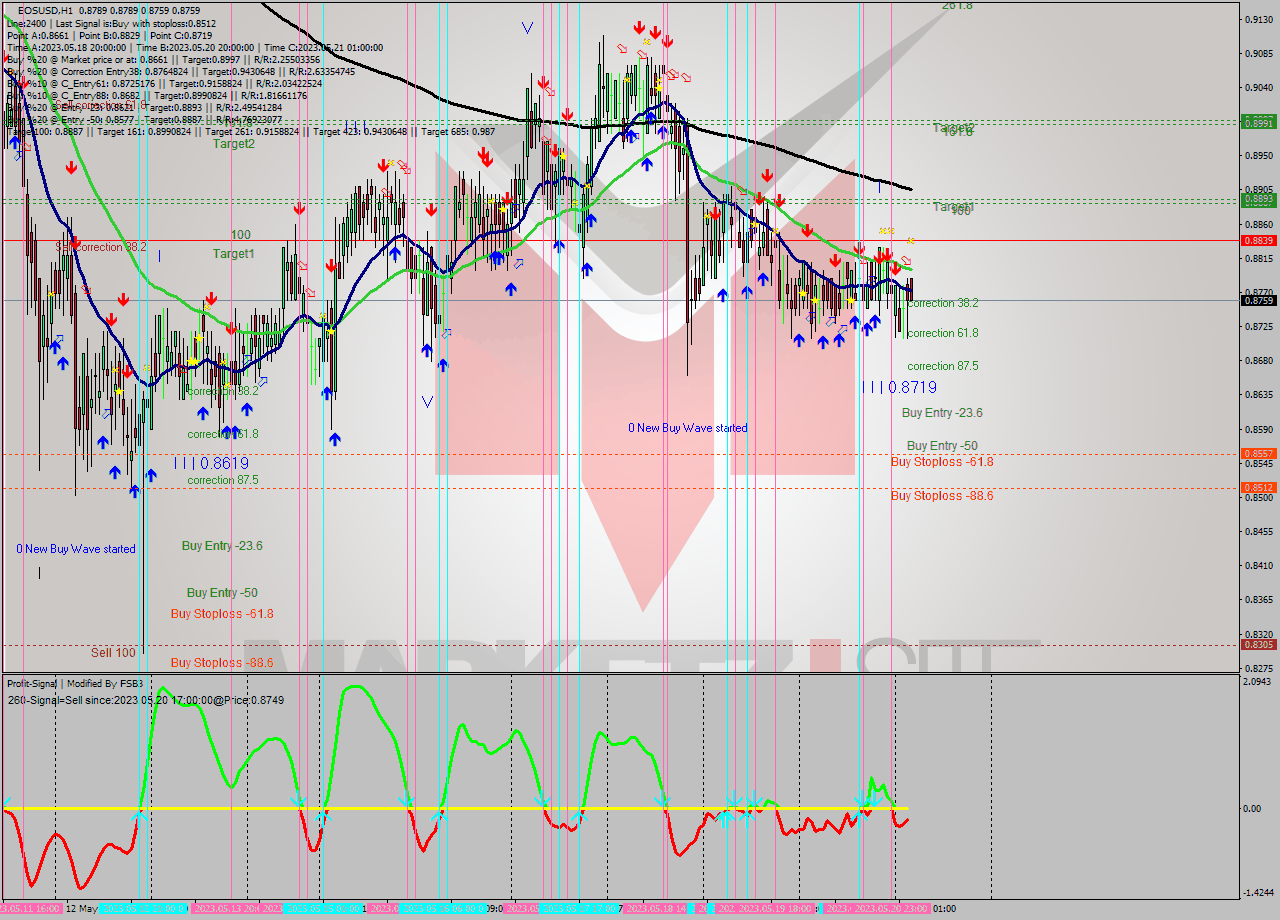Click the 0.9040 price scale value
The image size is (1280, 920).
(x=1258, y=87)
